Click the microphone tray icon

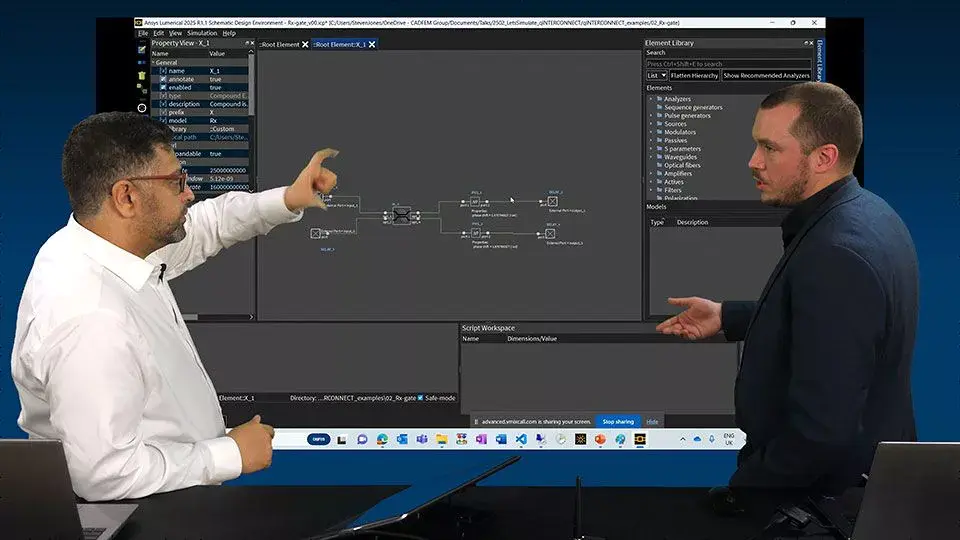711,439
